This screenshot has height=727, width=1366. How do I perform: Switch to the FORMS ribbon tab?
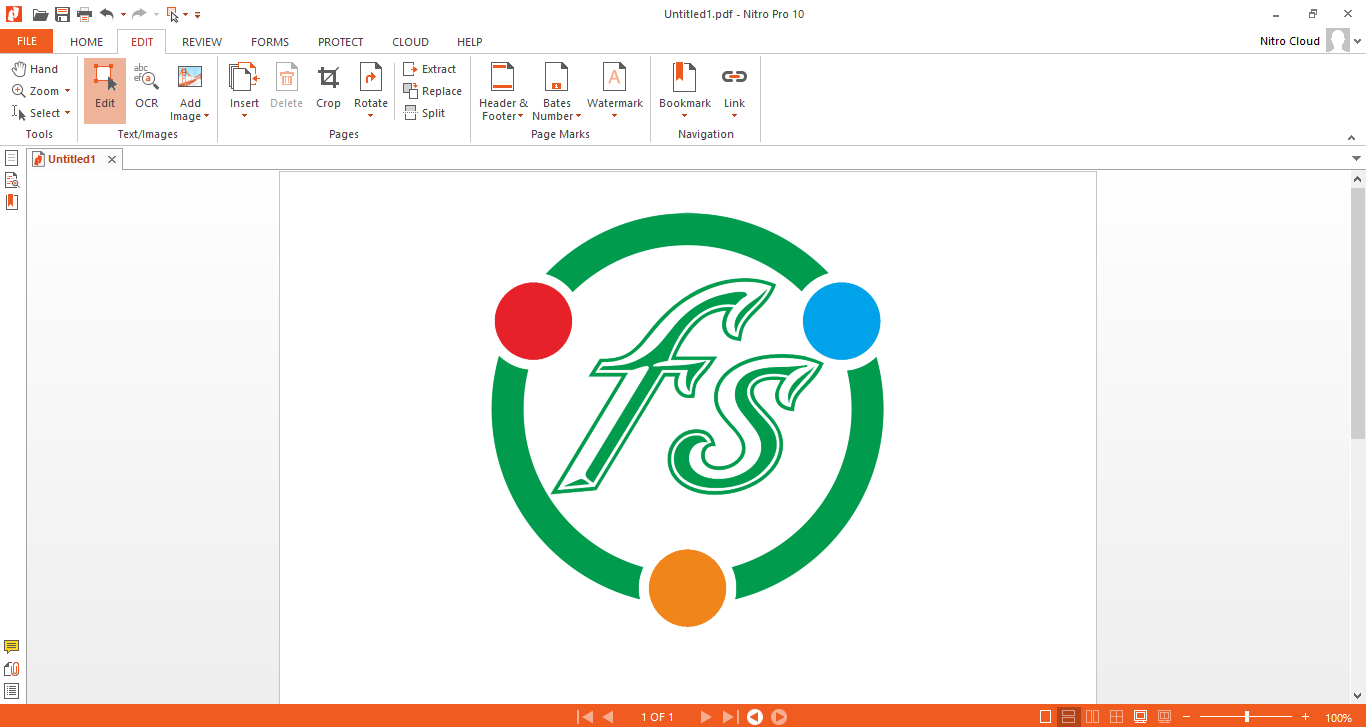pyautogui.click(x=270, y=42)
